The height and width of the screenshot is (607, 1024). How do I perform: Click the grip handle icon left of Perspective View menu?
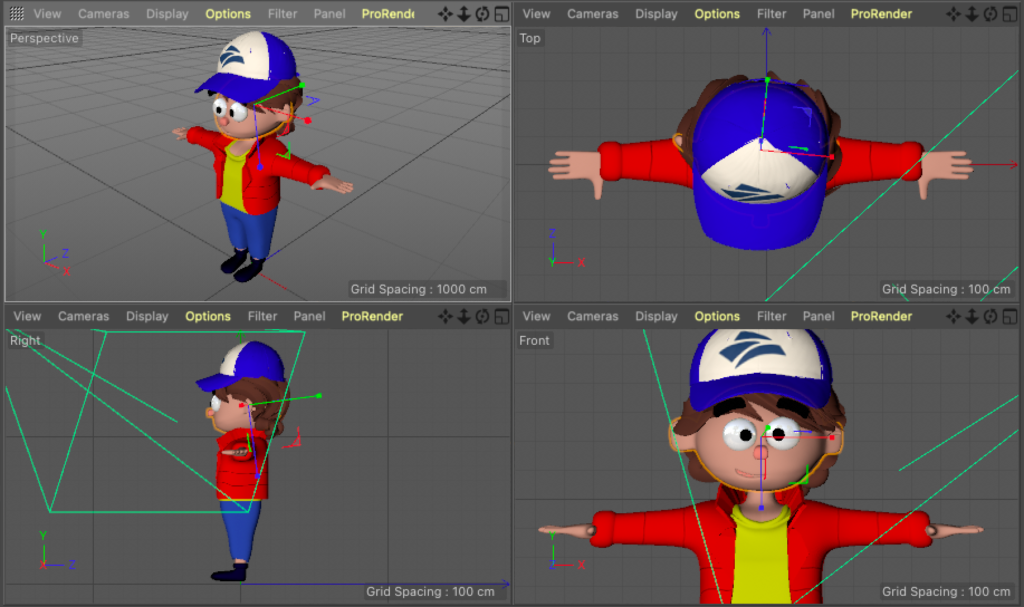[17, 14]
